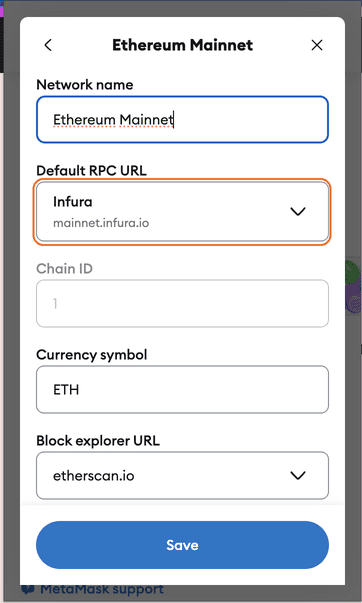Click the colorful icon behind the dialog's right edge
The image size is (362, 603).
tap(353, 285)
